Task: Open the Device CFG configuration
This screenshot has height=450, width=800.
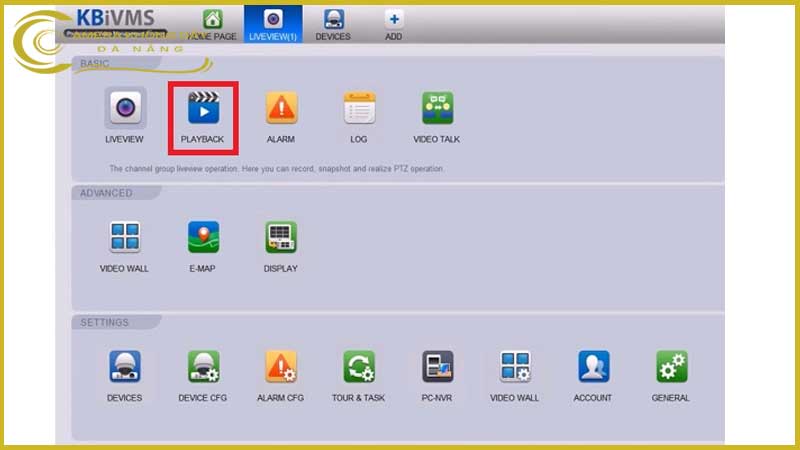Action: pyautogui.click(x=203, y=367)
